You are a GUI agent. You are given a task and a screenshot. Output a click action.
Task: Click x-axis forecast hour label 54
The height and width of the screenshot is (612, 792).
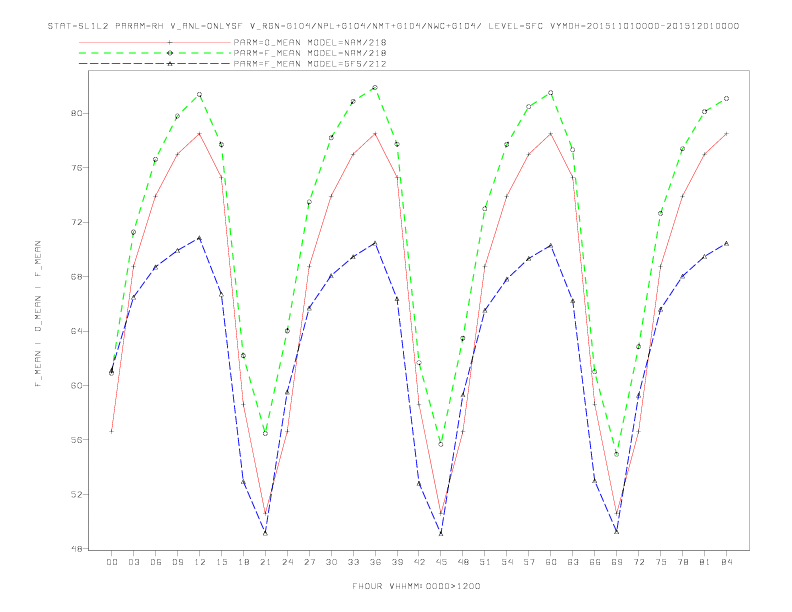507,562
